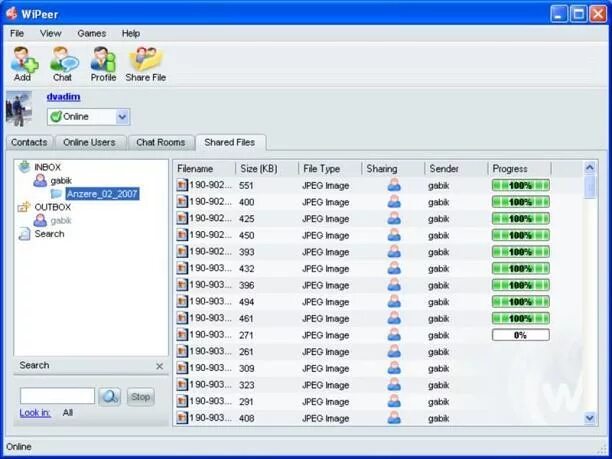Viewport: 612px width, 459px height.
Task: Click the sharing user icon in the 271 KB row
Action: tap(394, 335)
